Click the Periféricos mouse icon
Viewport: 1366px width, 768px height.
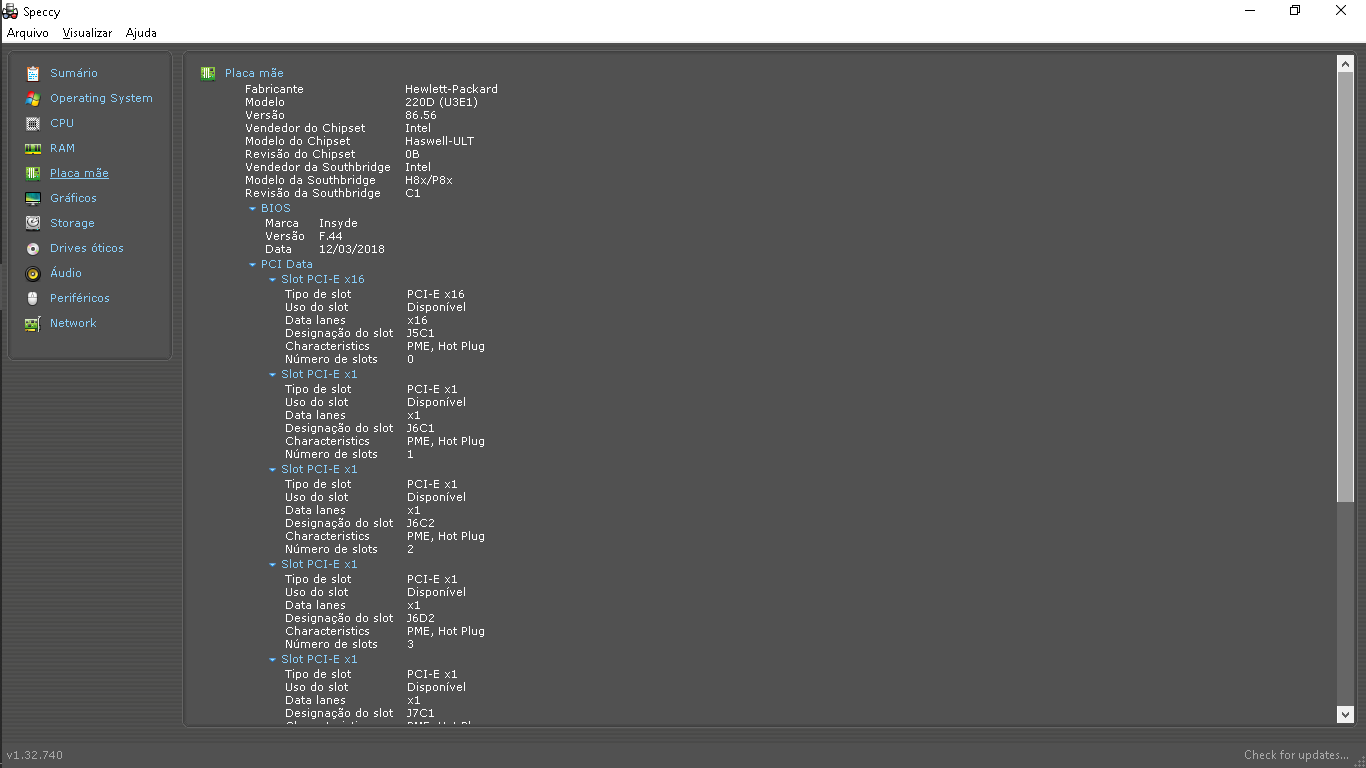coord(33,298)
